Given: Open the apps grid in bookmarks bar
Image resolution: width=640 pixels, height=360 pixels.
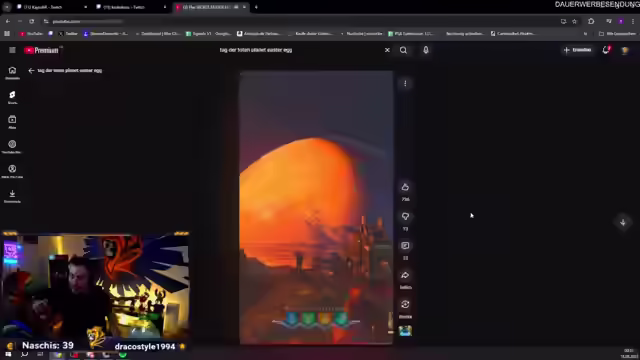Looking at the screenshot, I should [7, 33].
